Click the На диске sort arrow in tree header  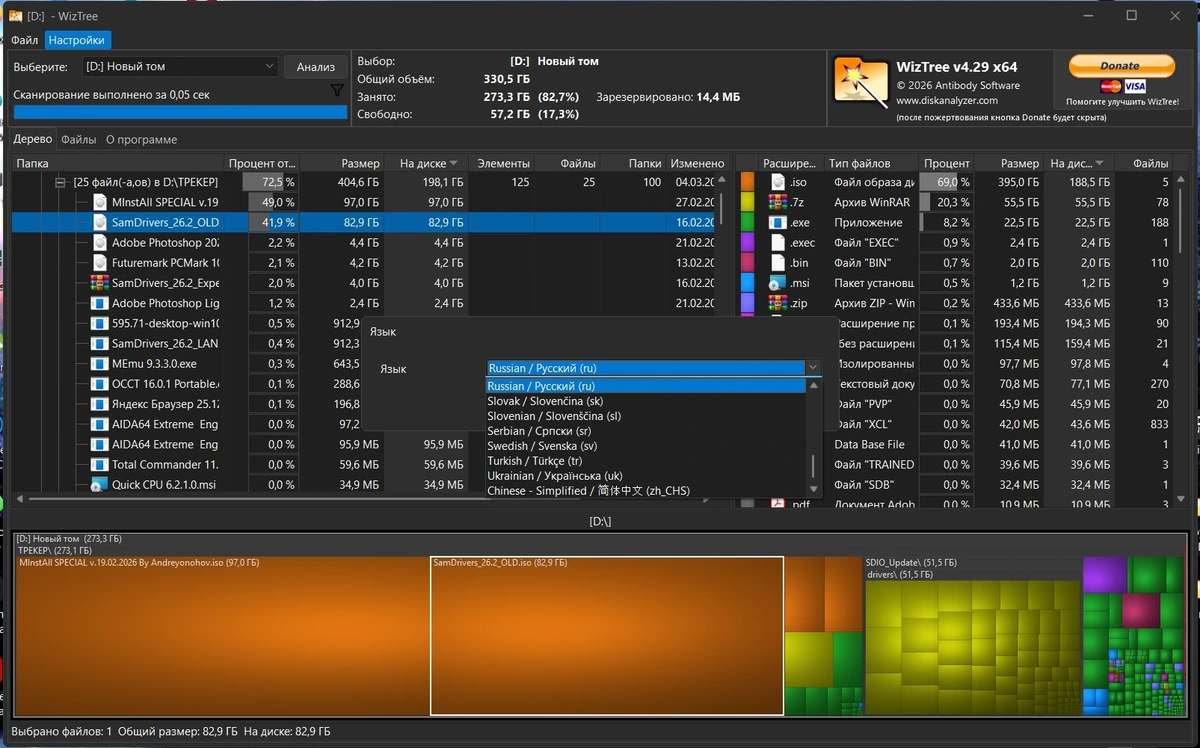tap(454, 163)
